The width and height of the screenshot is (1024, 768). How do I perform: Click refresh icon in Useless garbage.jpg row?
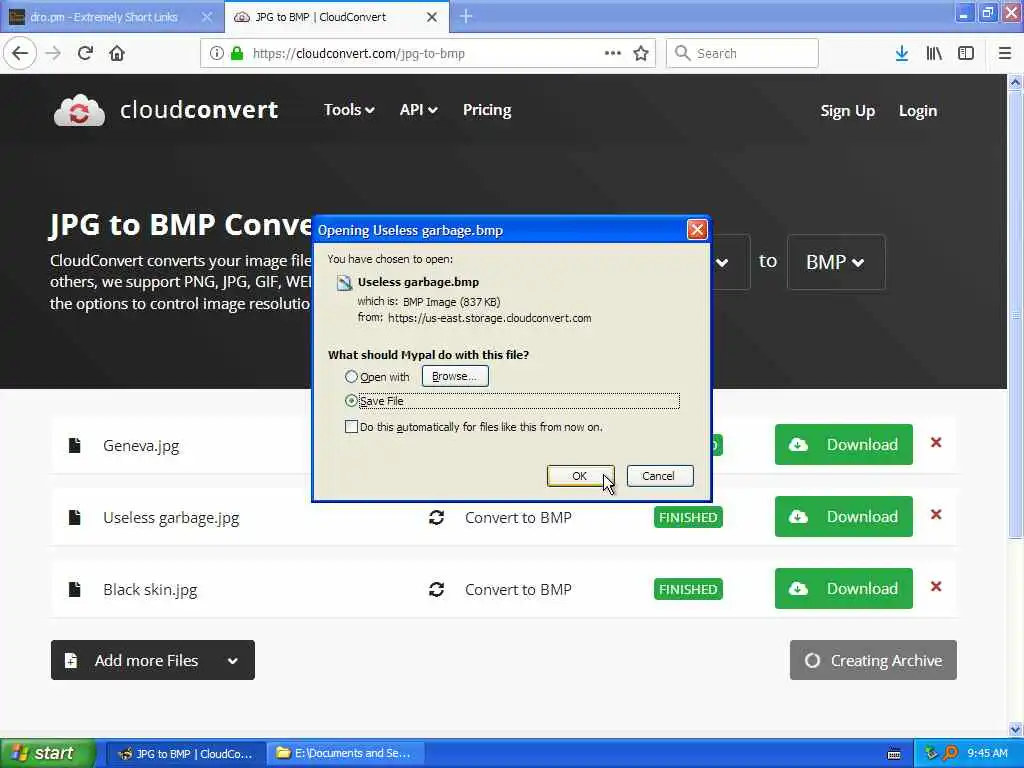pyautogui.click(x=436, y=517)
